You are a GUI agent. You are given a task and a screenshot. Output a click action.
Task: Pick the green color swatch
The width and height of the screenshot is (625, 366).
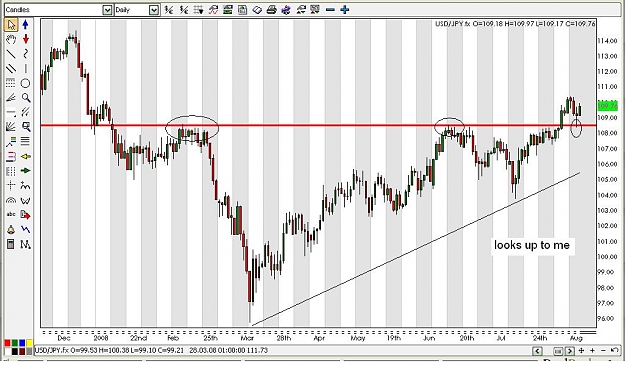coord(14,343)
